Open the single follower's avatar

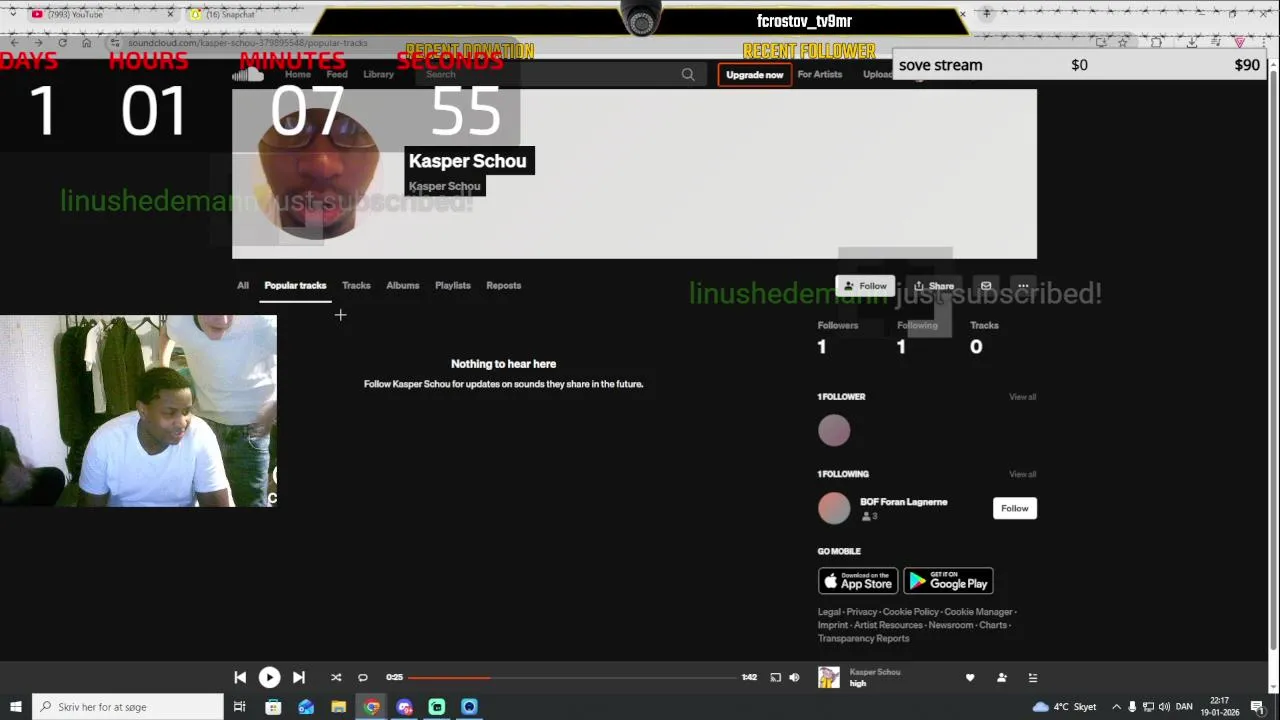834,431
